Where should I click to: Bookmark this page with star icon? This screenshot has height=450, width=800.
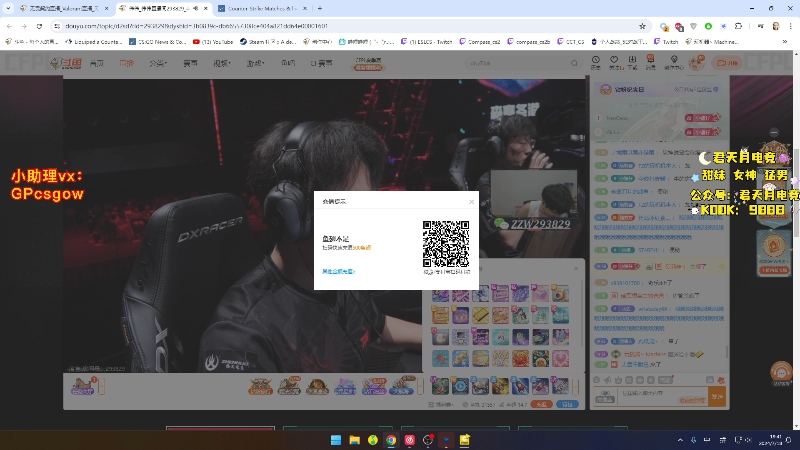point(642,26)
